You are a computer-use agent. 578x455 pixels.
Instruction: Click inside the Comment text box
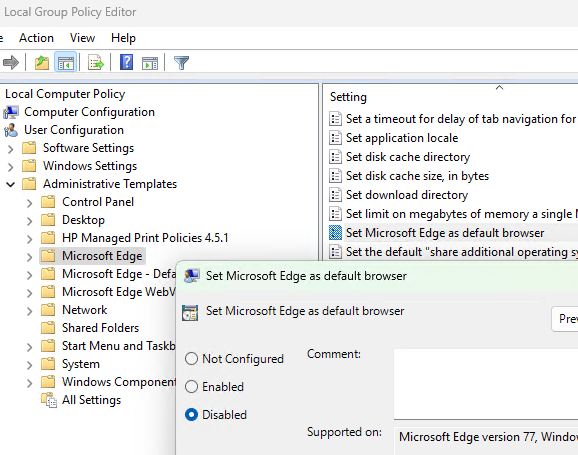click(485, 384)
